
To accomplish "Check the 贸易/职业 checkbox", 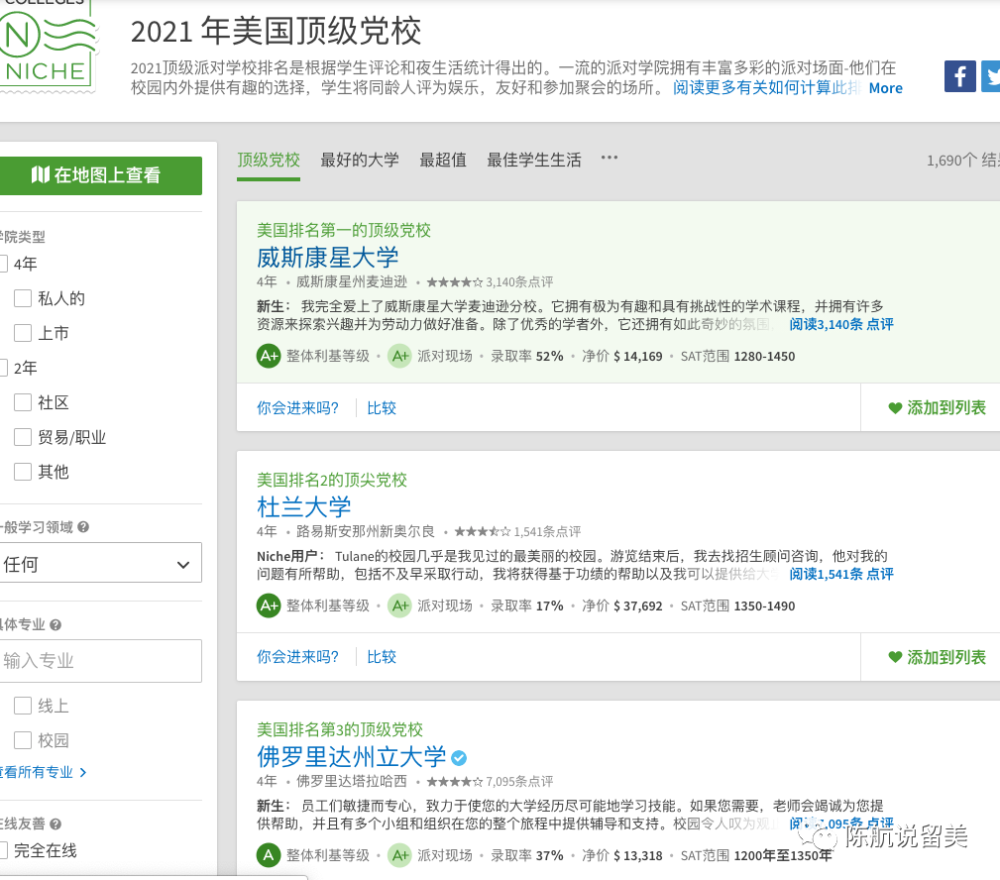I will click(23, 437).
